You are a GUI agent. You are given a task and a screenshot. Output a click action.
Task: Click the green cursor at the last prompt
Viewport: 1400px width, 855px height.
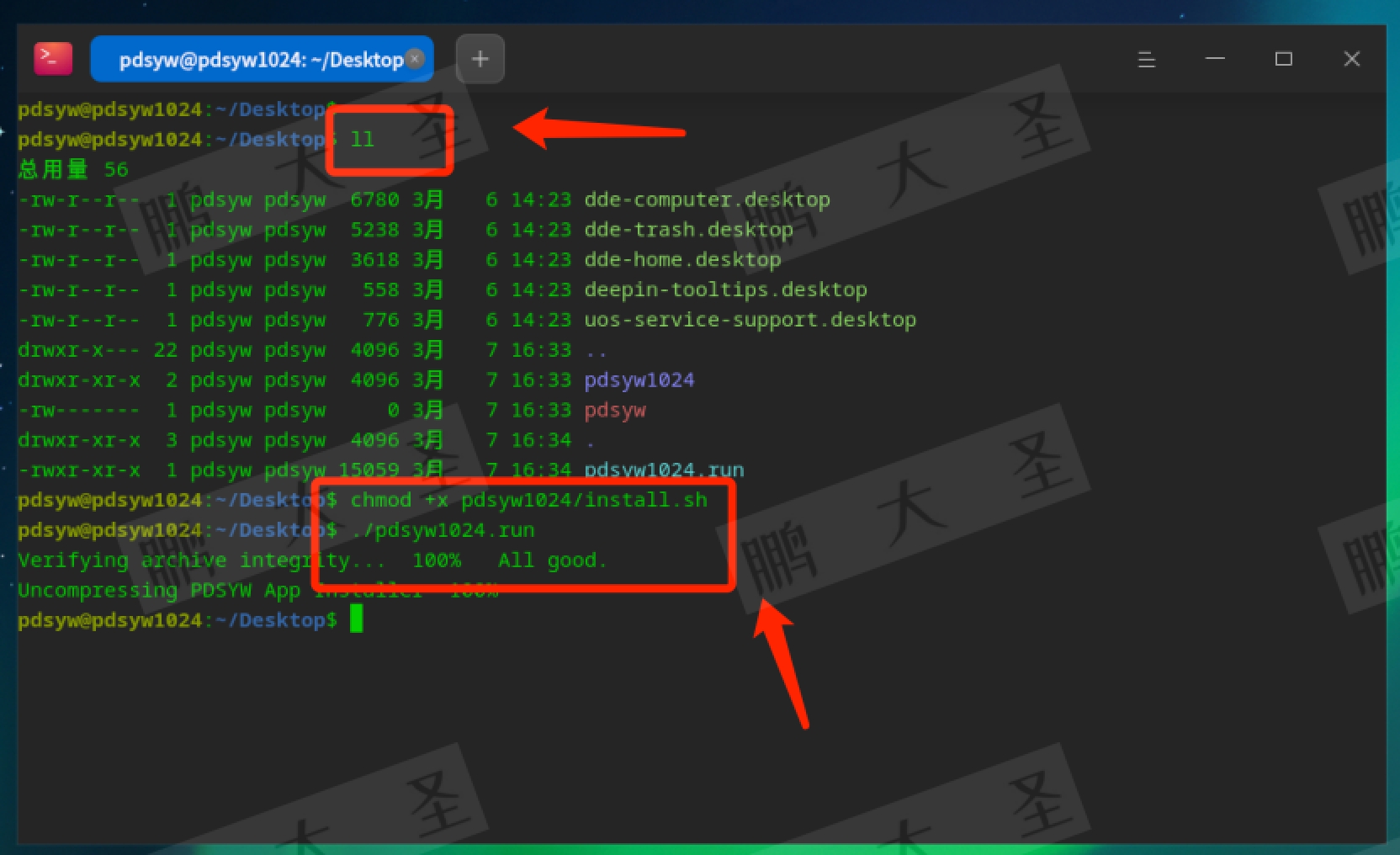tap(357, 619)
